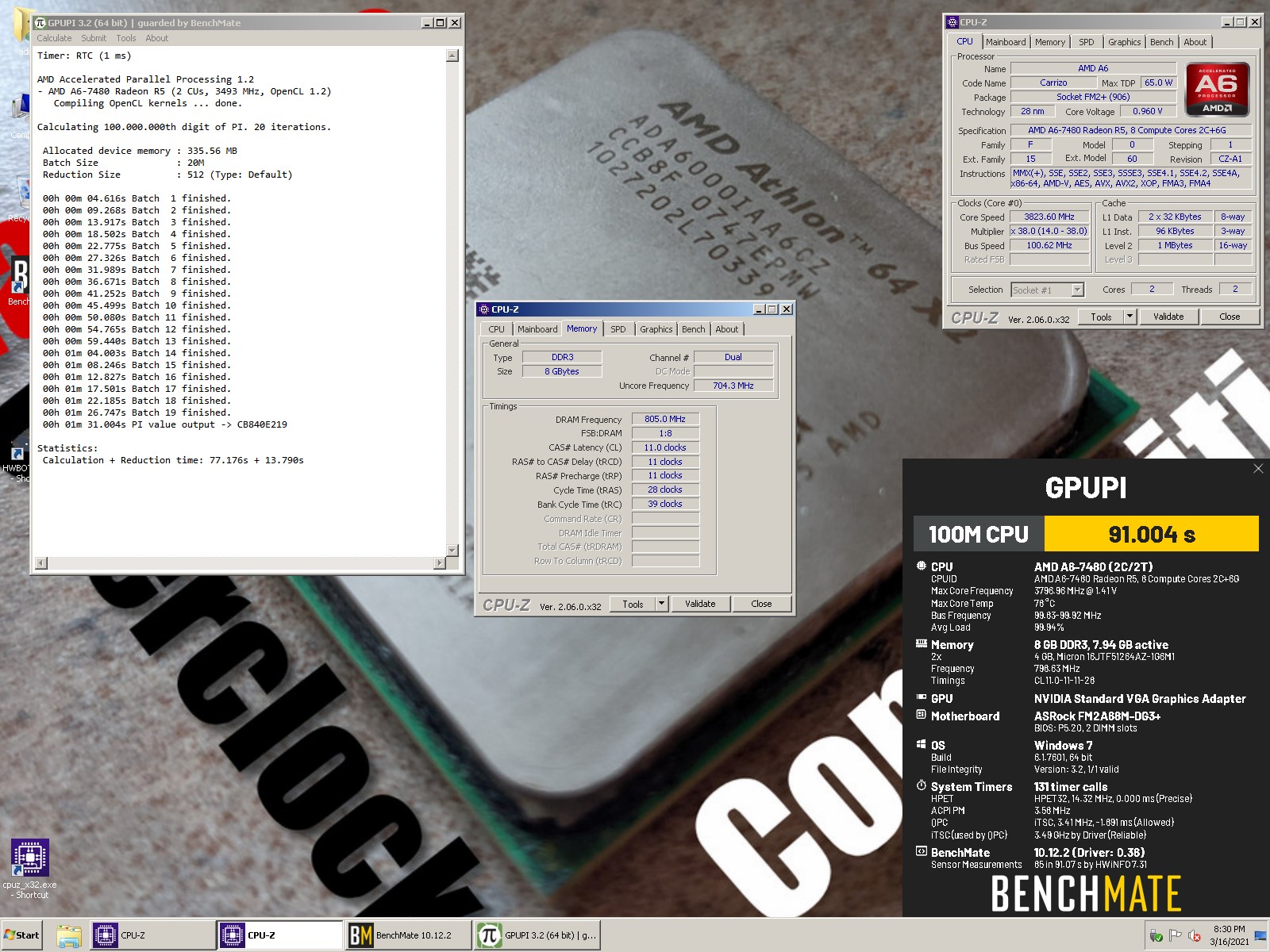Click System Timers icon in BenchMate panel

pos(922,785)
